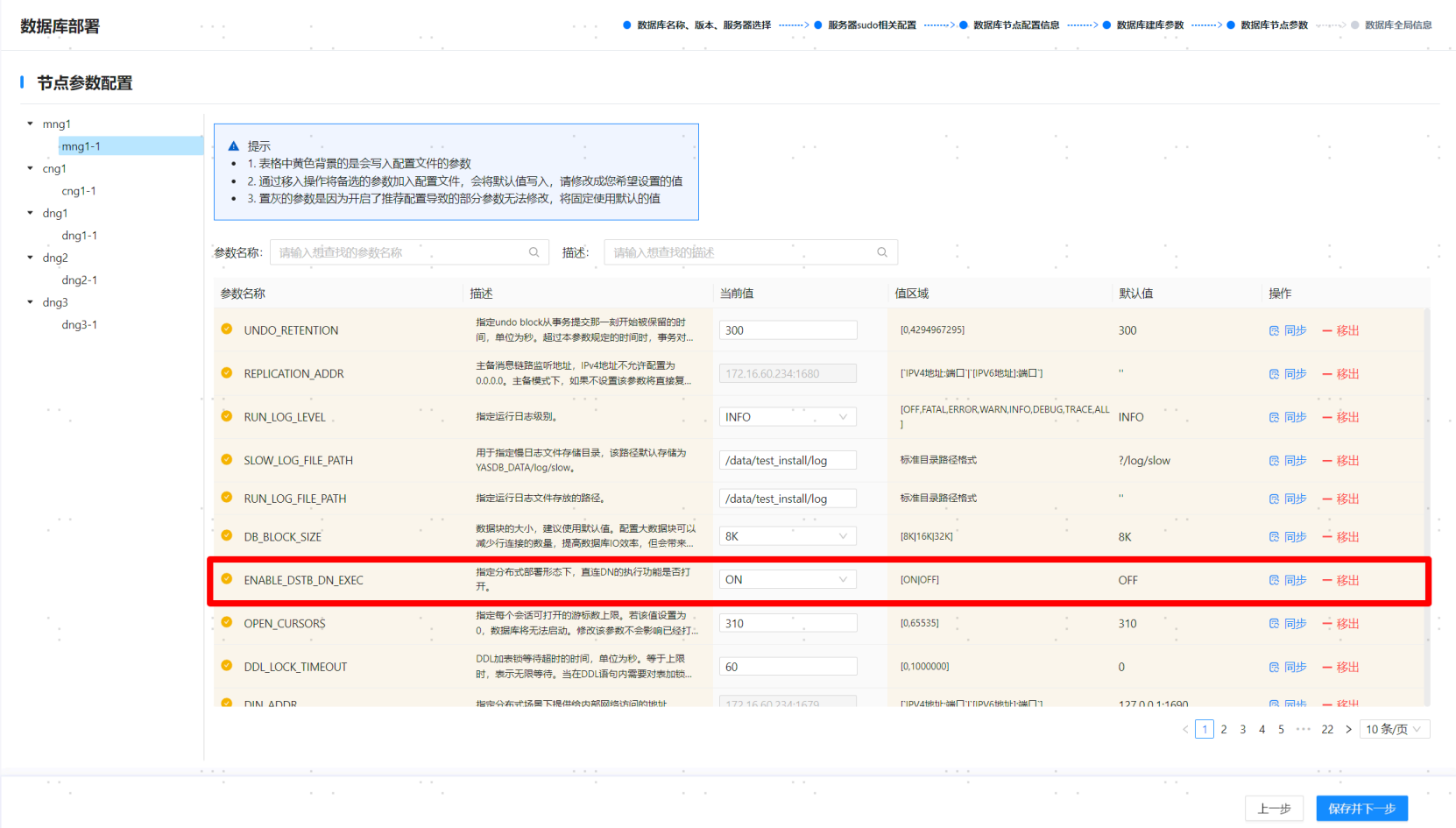The image size is (1456, 828).
Task: Open the DB_BLOCK_SIZE 8K dropdown
Action: [x=788, y=536]
